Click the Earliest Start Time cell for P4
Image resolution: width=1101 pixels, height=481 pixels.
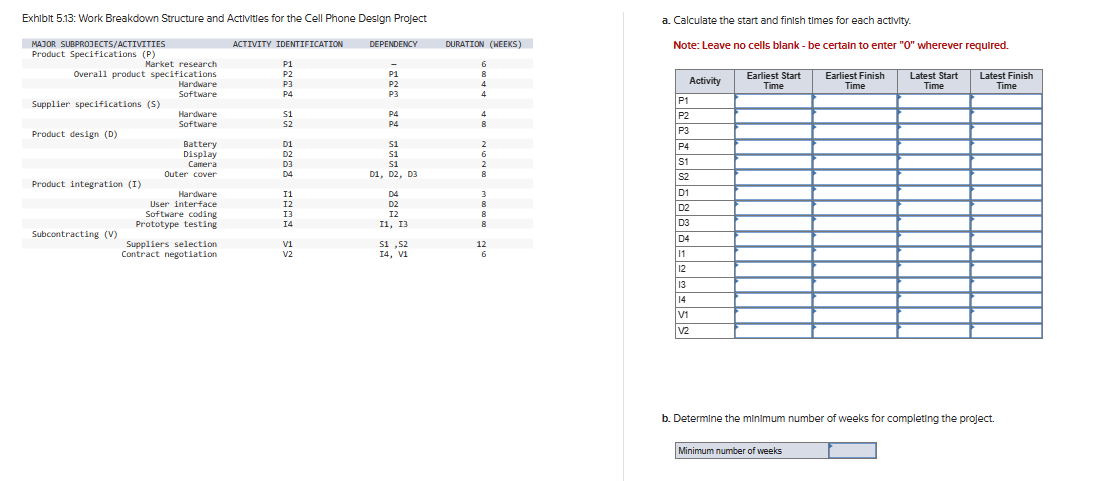point(774,147)
